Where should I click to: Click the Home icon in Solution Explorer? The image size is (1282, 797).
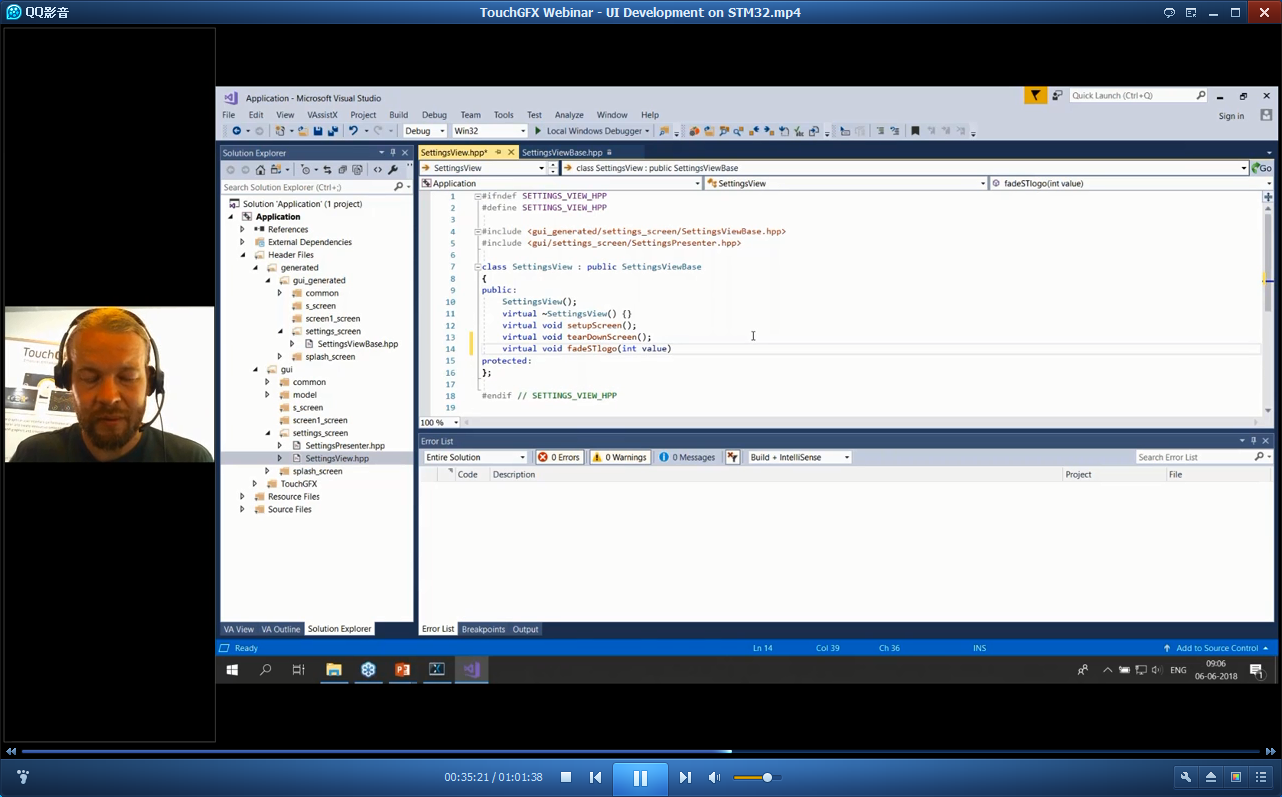pyautogui.click(x=260, y=170)
